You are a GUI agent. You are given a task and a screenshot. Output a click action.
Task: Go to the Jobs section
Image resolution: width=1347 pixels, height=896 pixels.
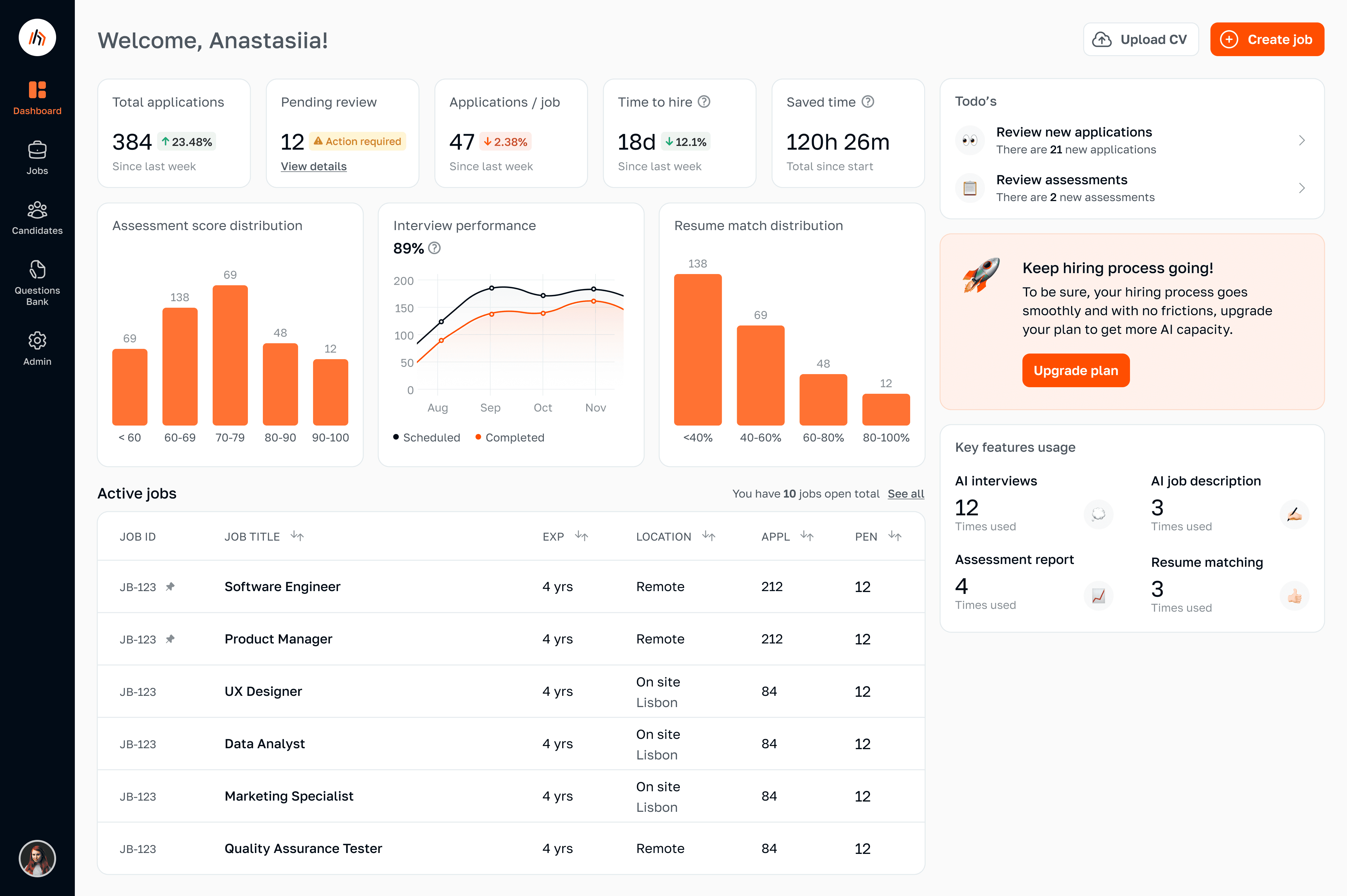pyautogui.click(x=37, y=158)
